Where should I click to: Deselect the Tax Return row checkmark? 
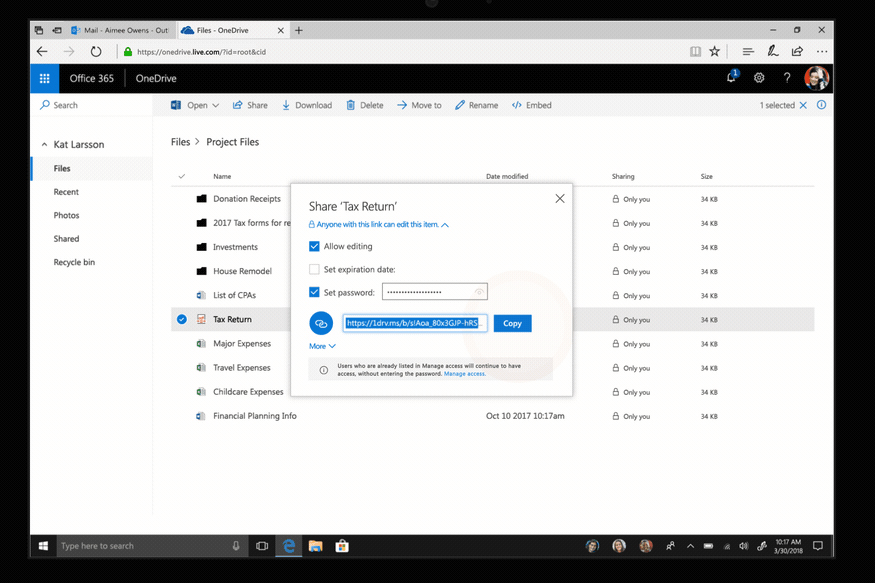182,319
